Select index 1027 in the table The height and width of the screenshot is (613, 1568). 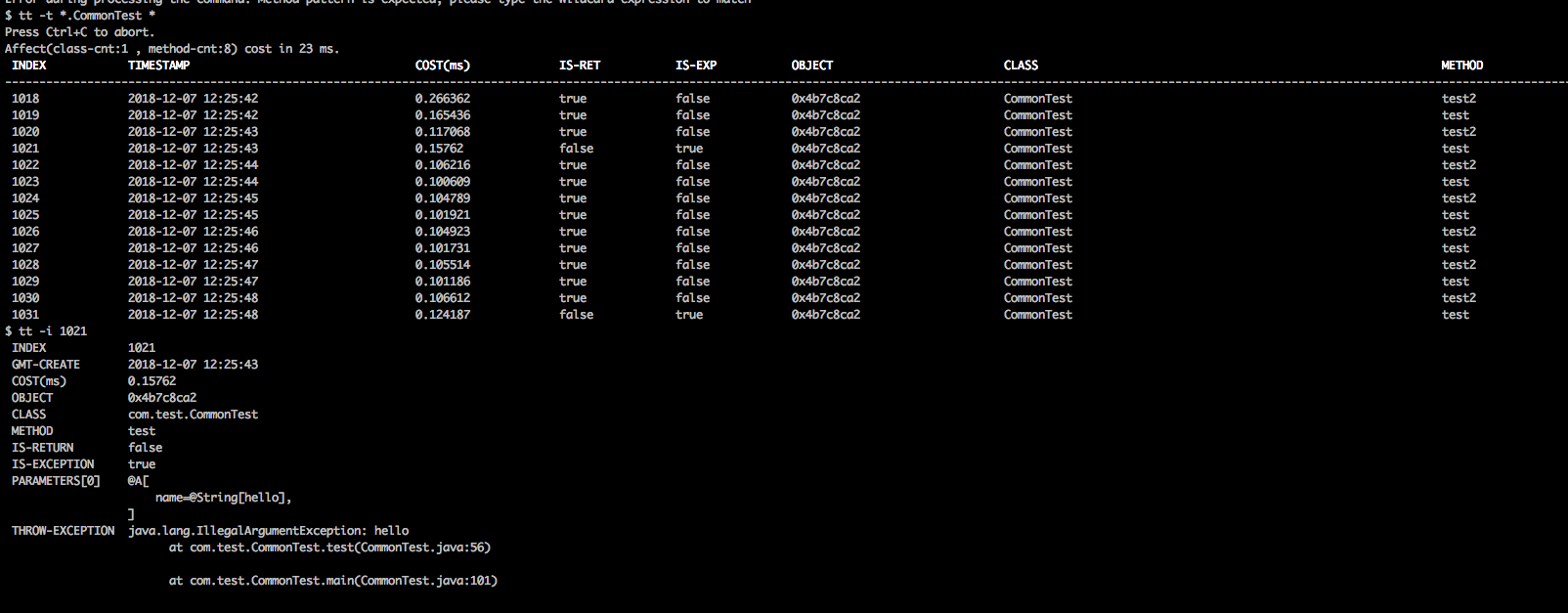25,248
